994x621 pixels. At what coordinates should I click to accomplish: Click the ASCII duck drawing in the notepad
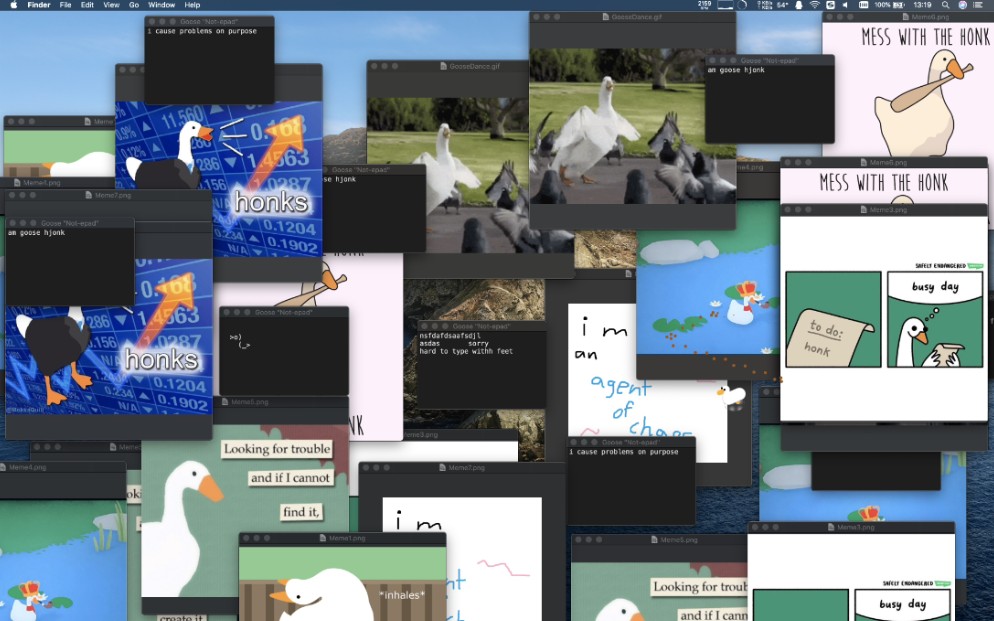click(x=240, y=342)
